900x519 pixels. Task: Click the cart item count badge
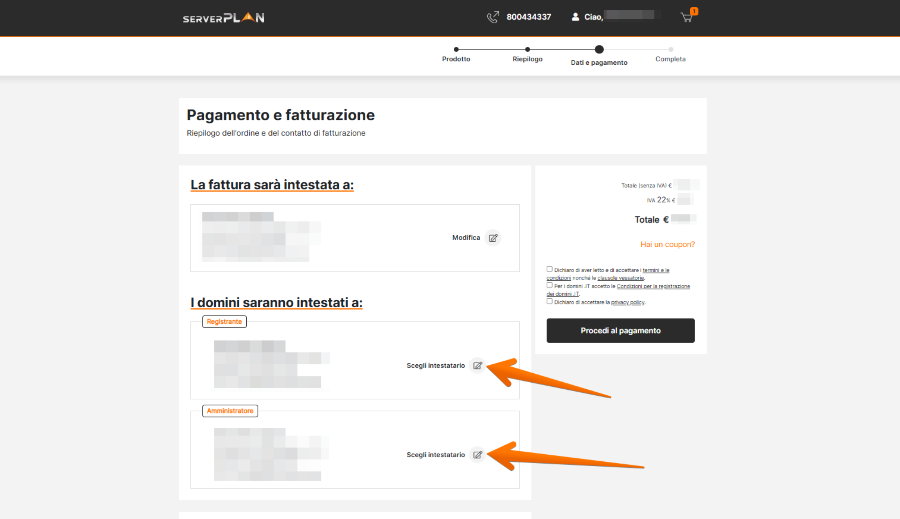(694, 11)
